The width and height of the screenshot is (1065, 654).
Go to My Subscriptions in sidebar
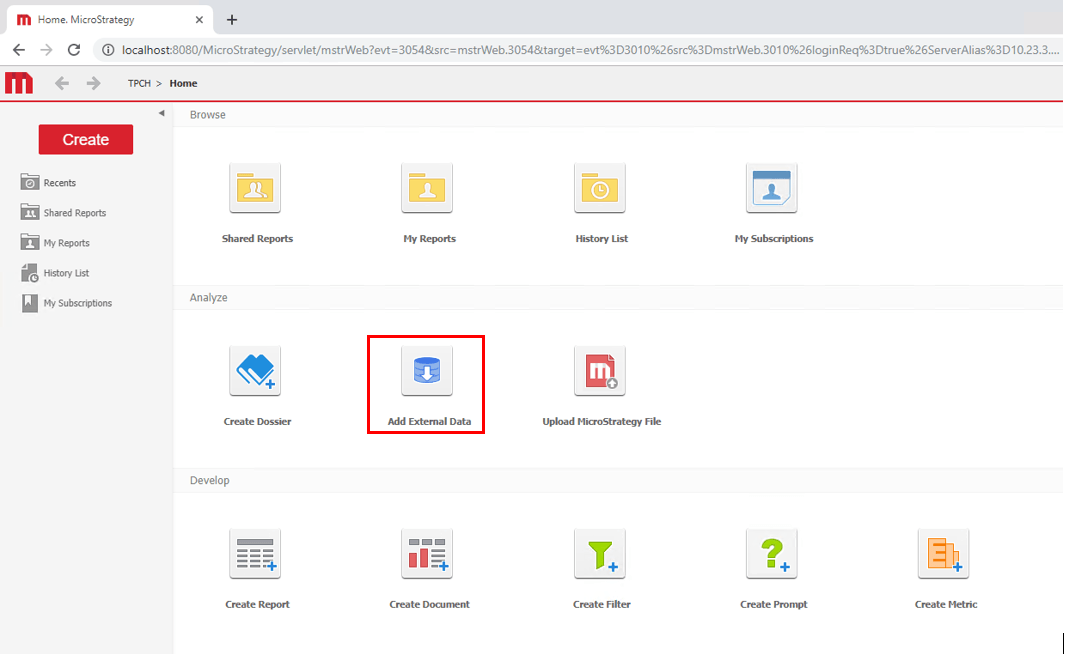coord(77,303)
